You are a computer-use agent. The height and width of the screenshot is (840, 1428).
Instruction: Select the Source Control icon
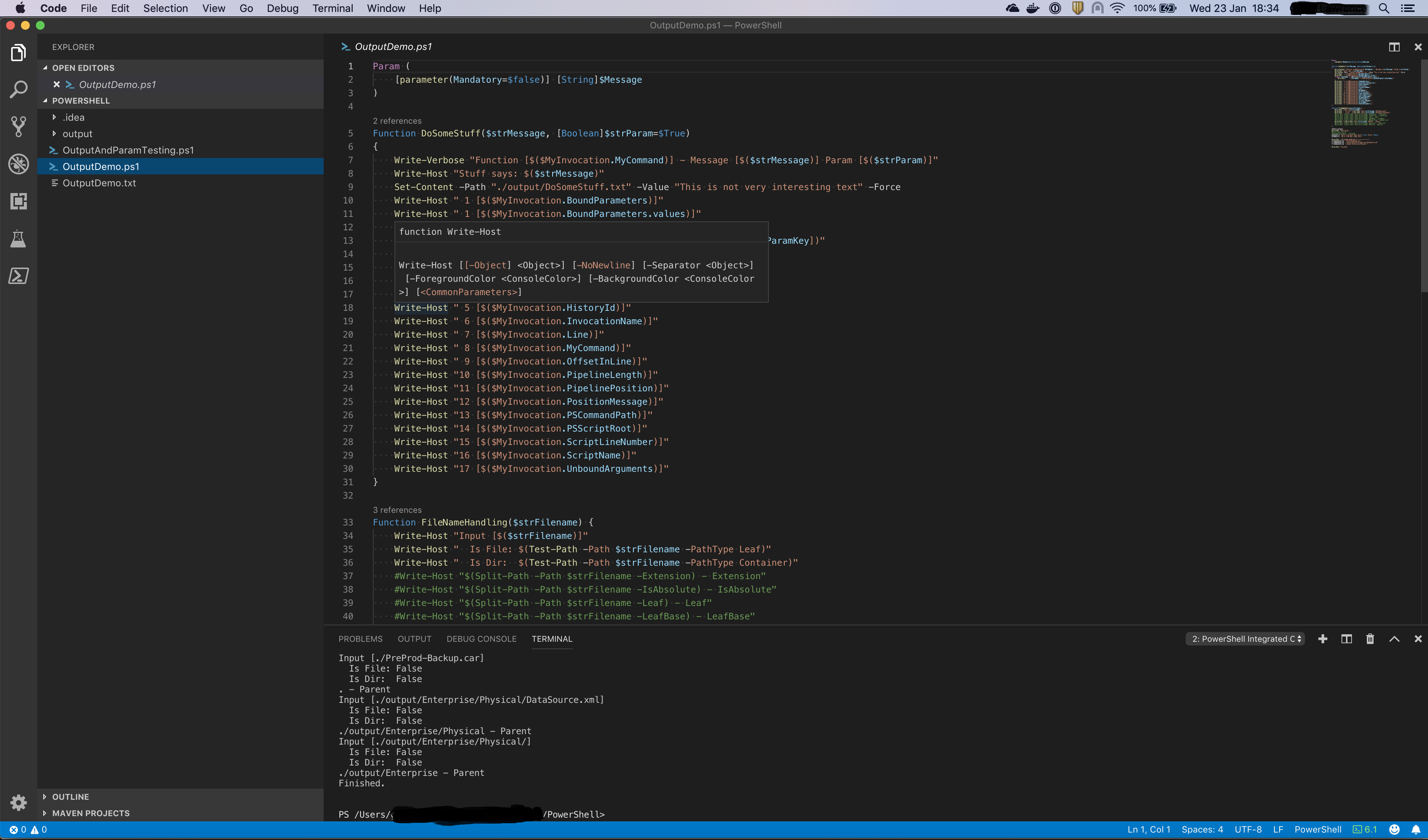point(19,126)
